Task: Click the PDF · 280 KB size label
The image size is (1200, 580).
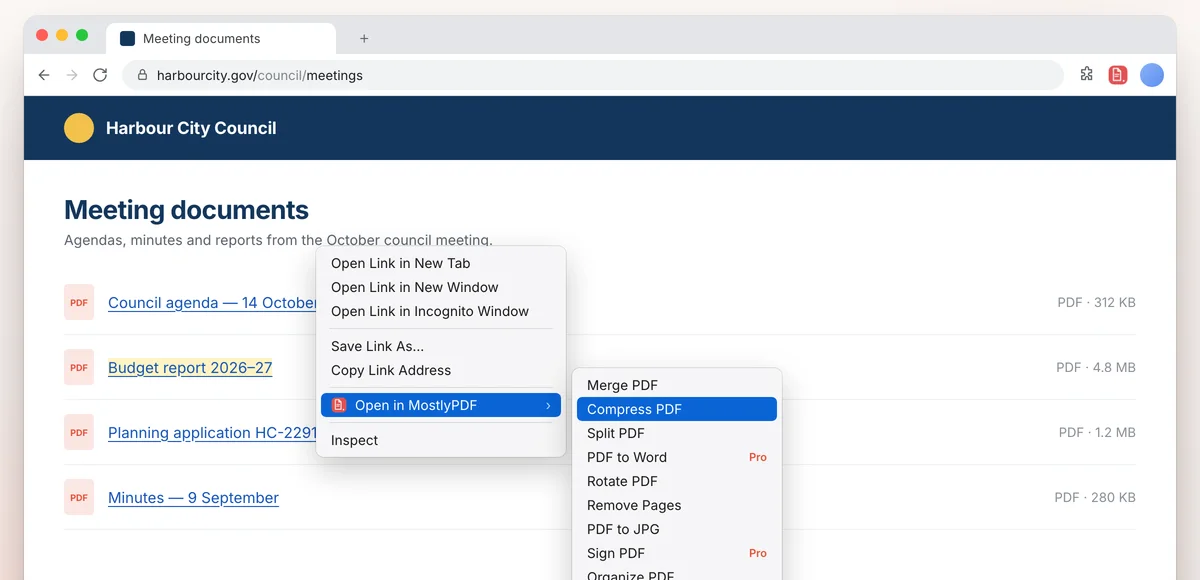Action: point(1095,497)
